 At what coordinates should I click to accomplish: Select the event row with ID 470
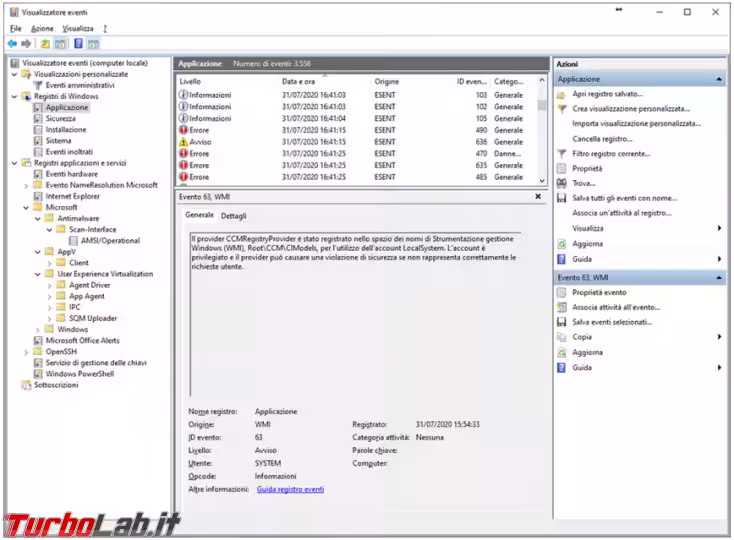tap(357, 153)
